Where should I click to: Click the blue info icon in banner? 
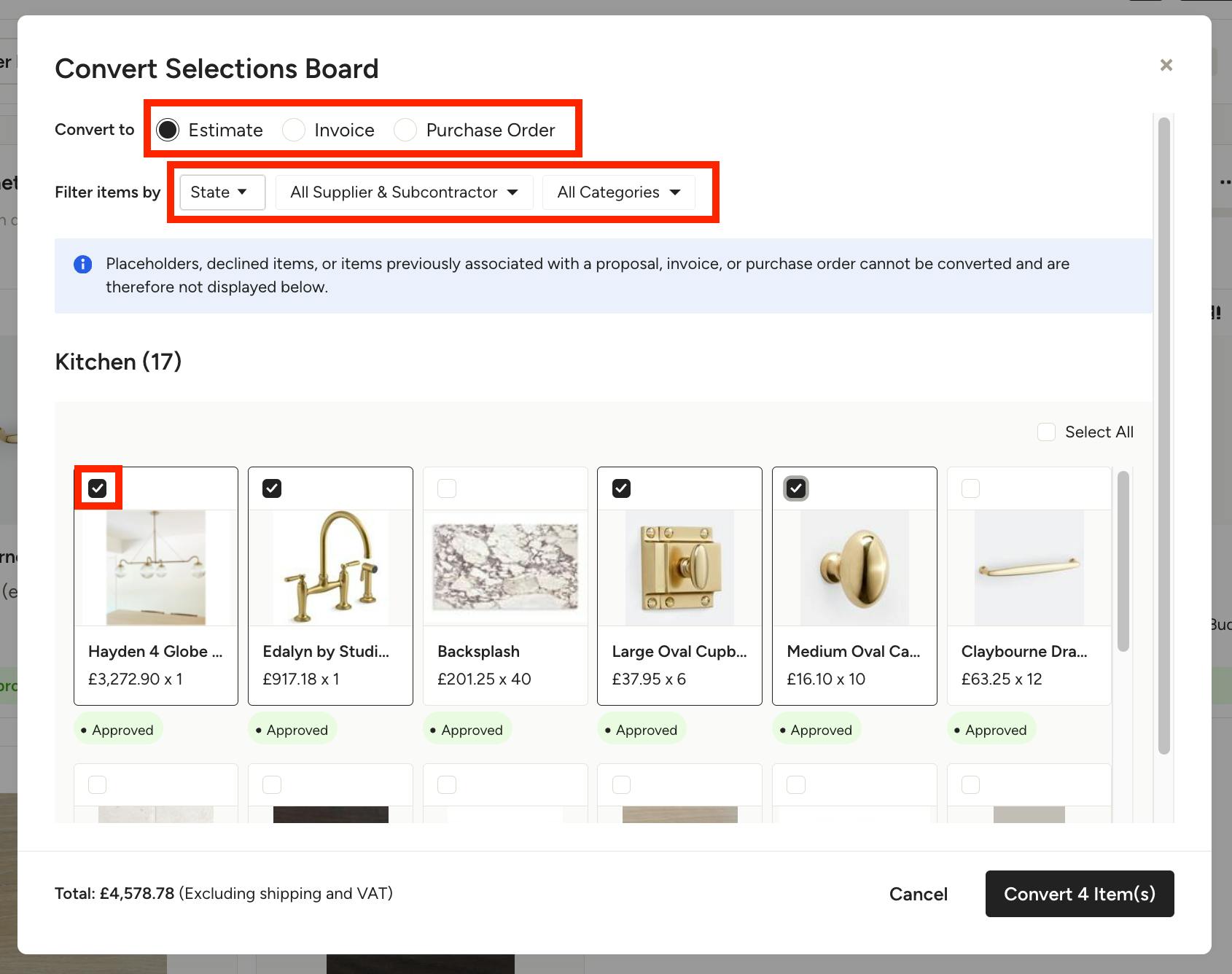tap(83, 264)
